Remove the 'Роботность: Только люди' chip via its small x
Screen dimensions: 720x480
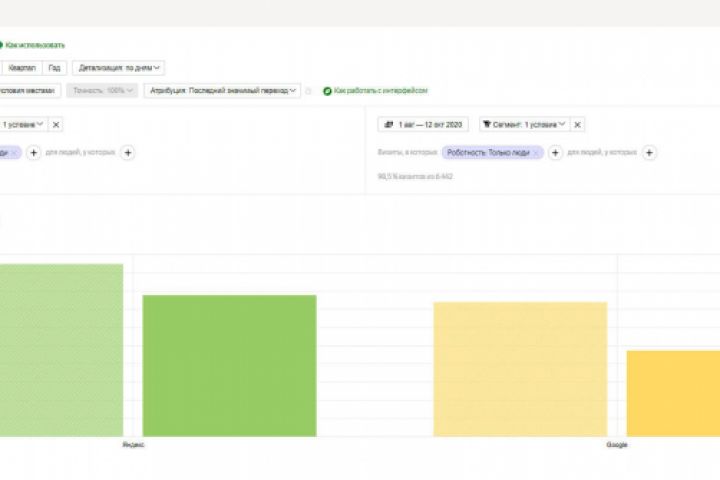pos(535,153)
